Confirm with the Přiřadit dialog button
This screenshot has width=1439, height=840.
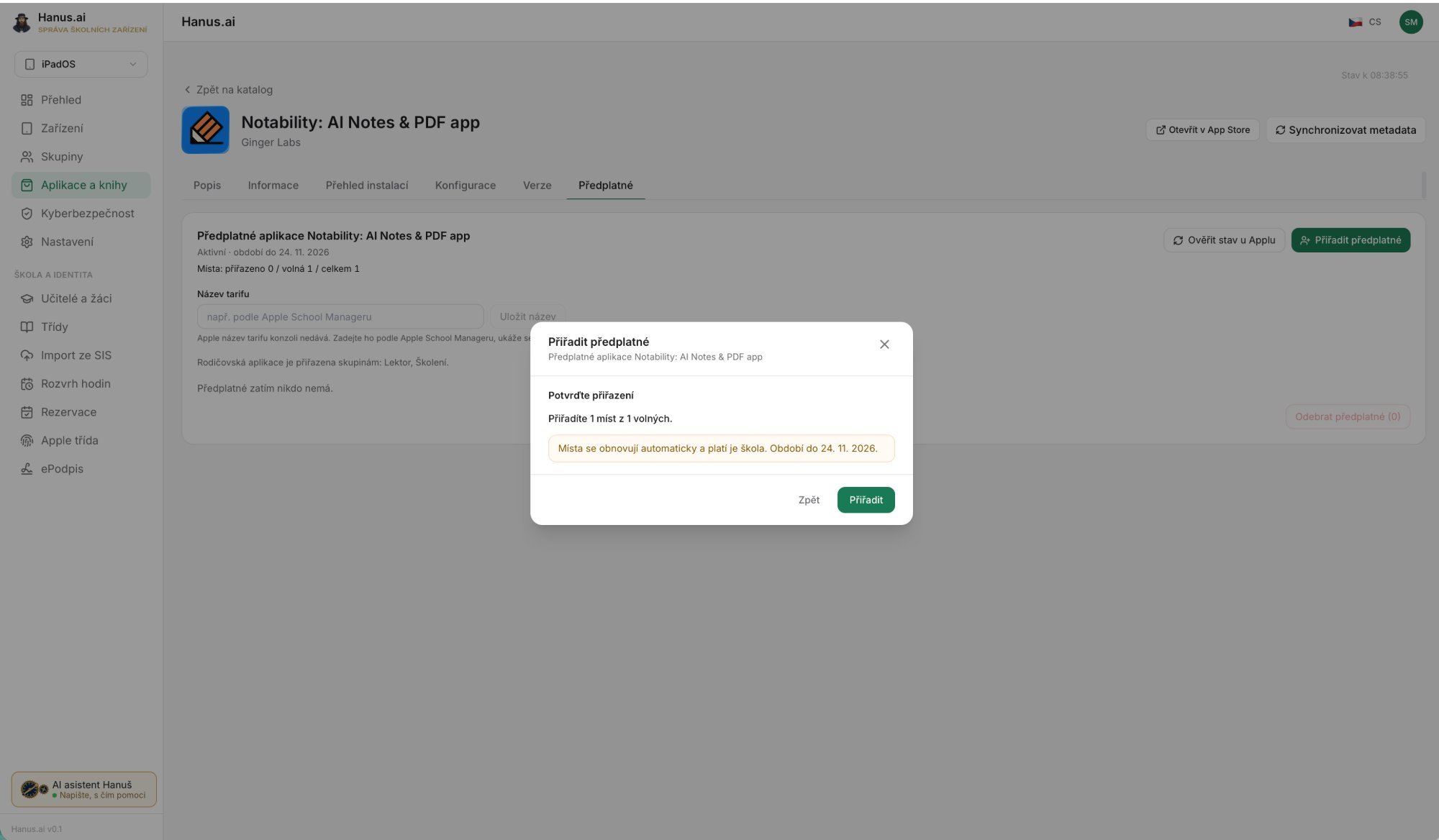(866, 500)
